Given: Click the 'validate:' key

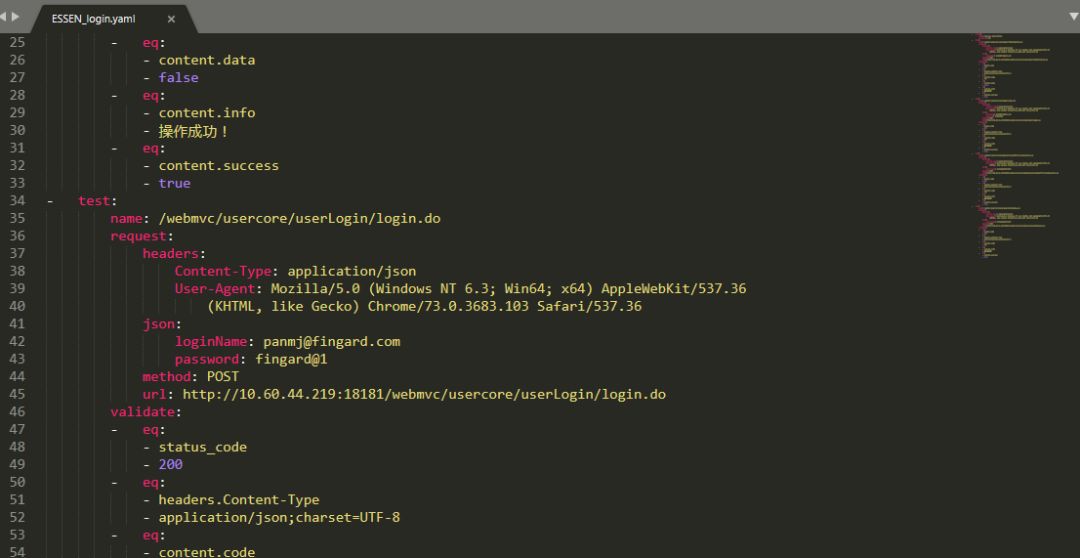Looking at the screenshot, I should coord(146,412).
